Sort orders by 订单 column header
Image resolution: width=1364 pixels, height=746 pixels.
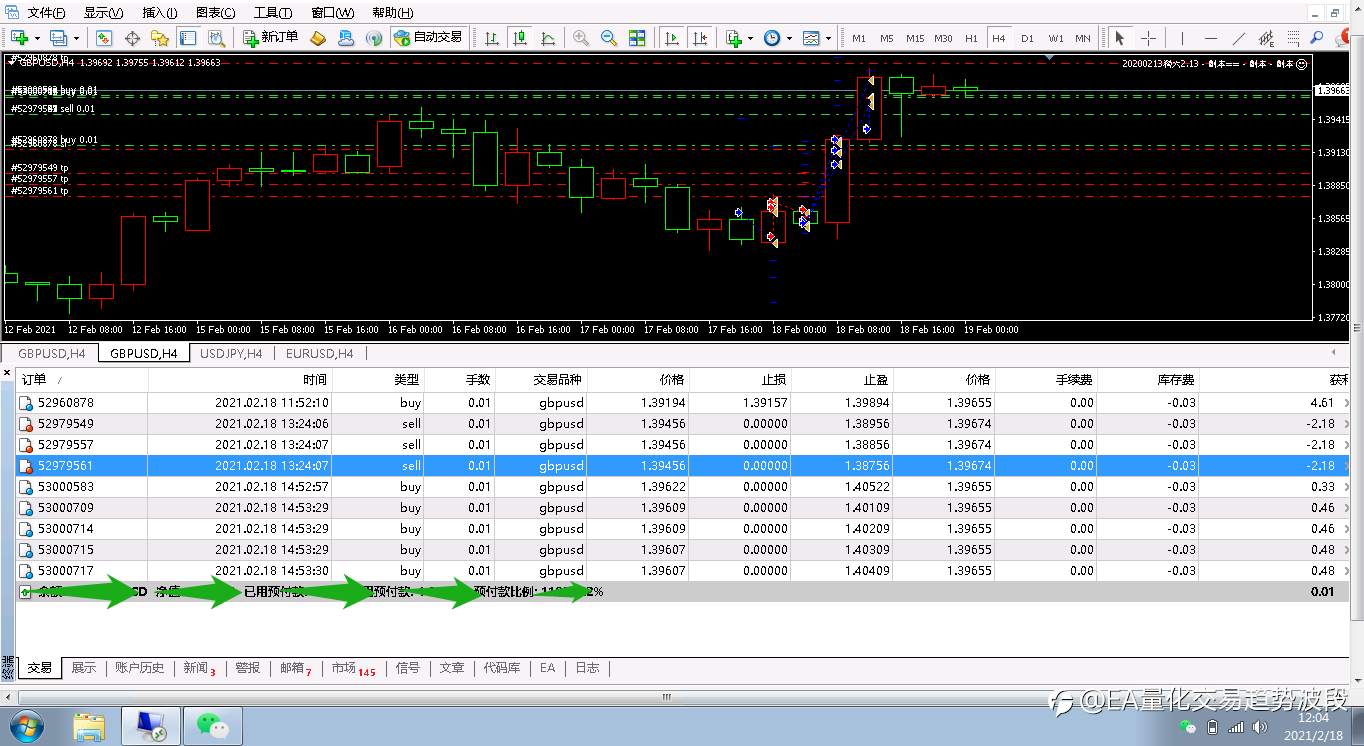(82, 380)
